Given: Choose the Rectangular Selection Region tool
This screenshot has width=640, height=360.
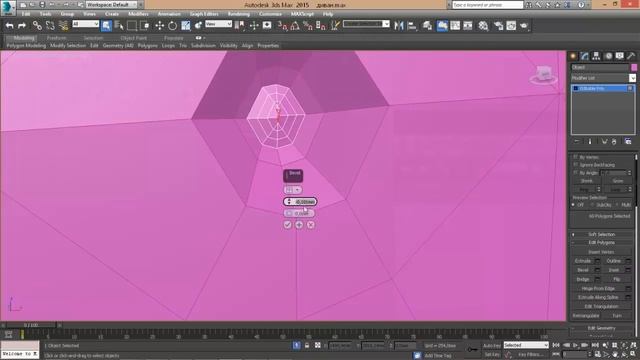Looking at the screenshot, I should [132, 25].
